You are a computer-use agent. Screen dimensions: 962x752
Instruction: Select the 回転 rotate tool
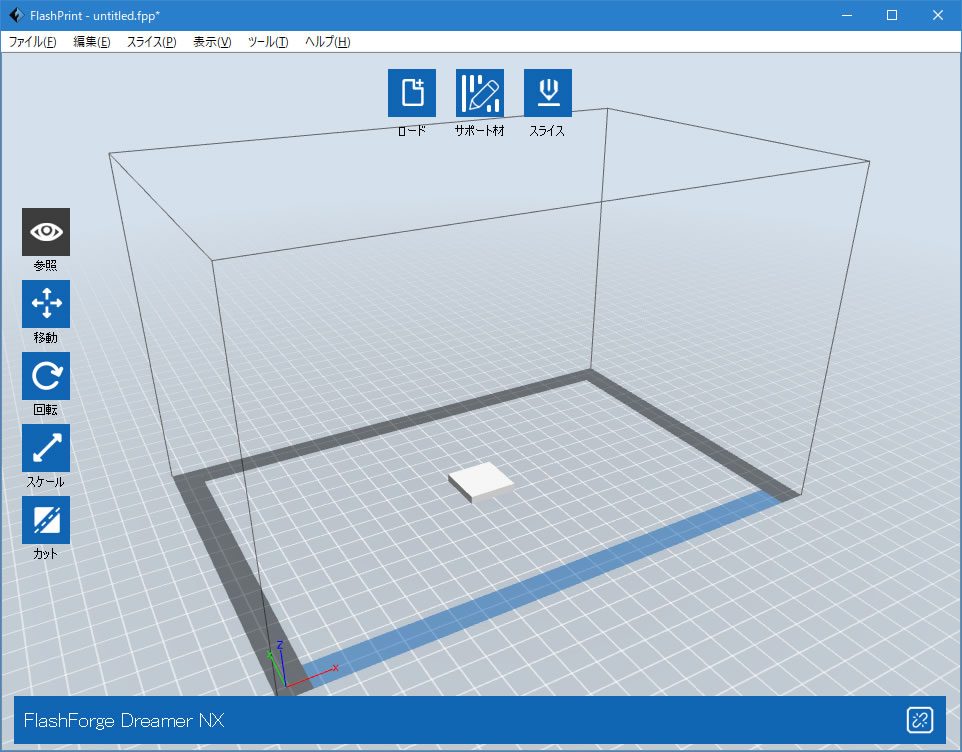[x=46, y=376]
